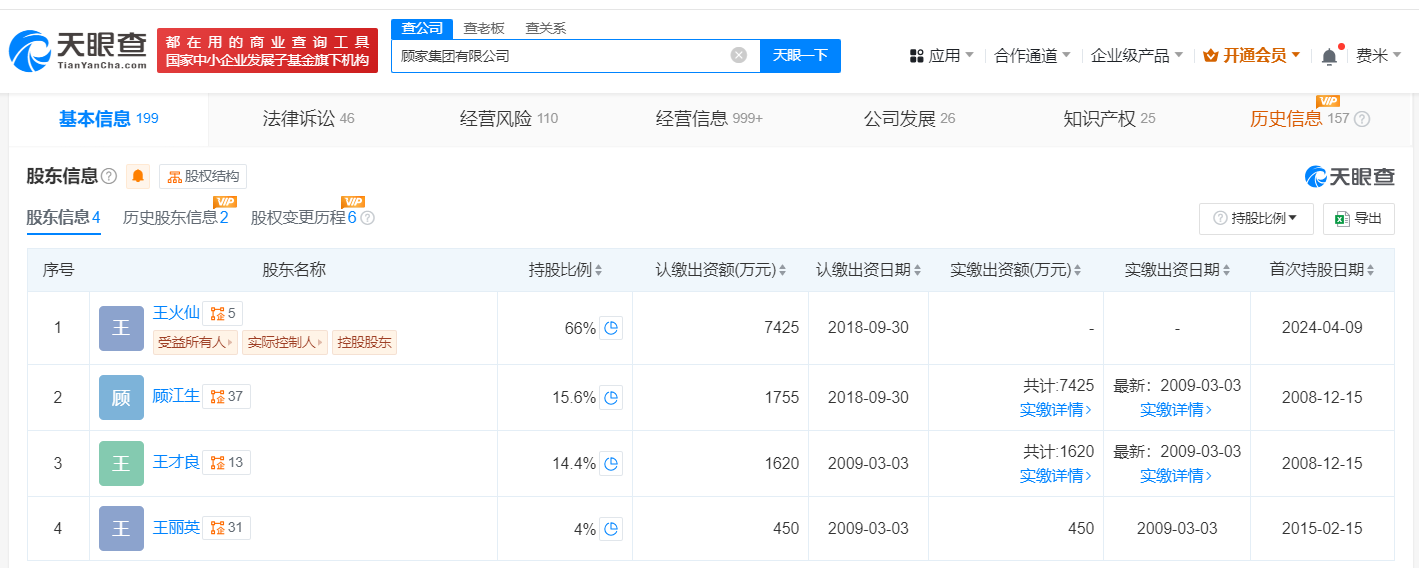
Task: Click help icon next to 历史信息 157
Action: click(1362, 119)
